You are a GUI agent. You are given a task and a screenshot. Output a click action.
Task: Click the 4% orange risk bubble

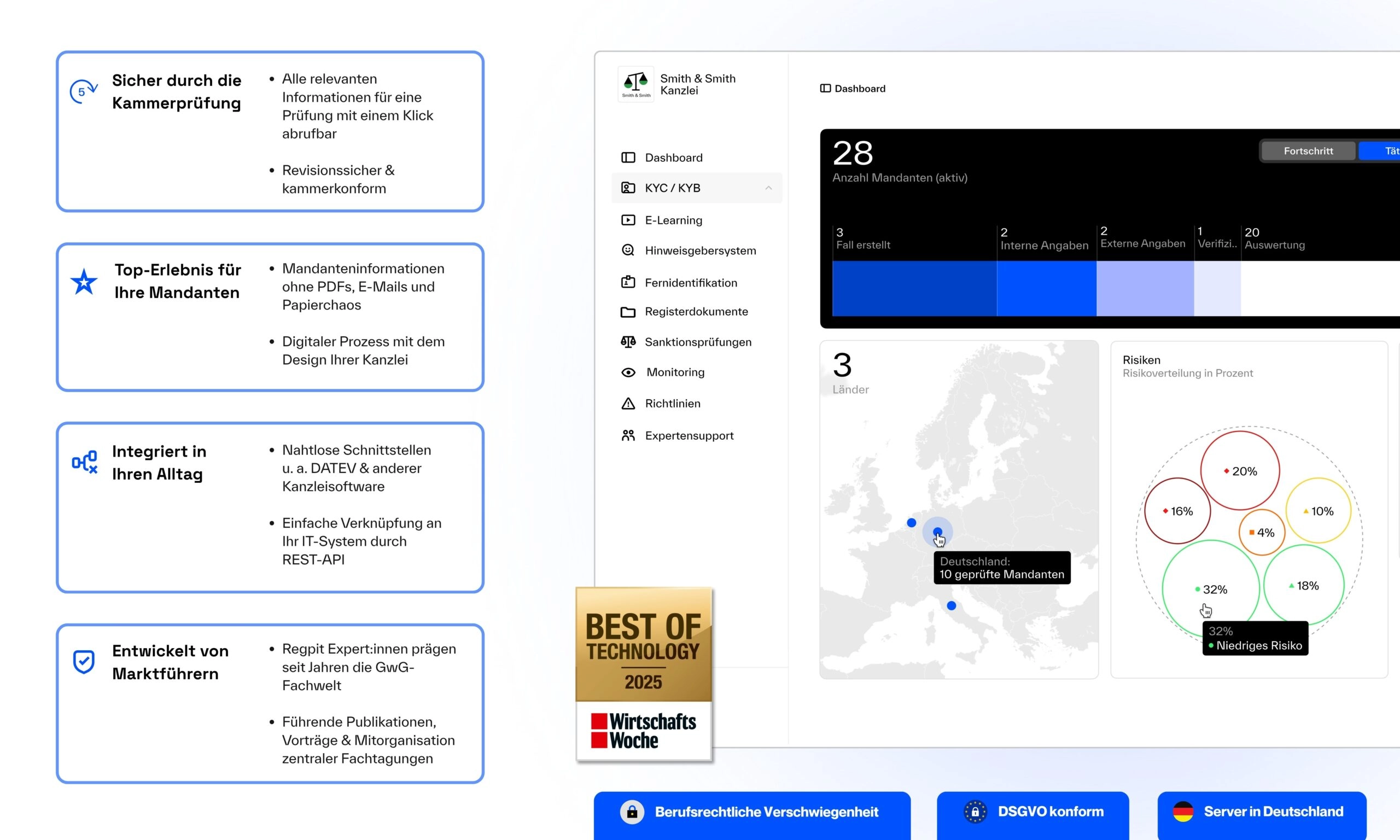1262,532
